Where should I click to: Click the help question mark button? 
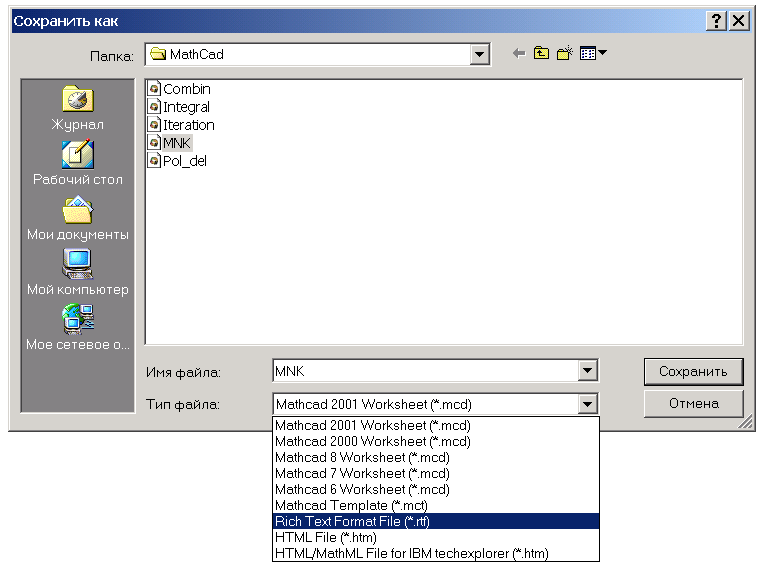point(716,21)
